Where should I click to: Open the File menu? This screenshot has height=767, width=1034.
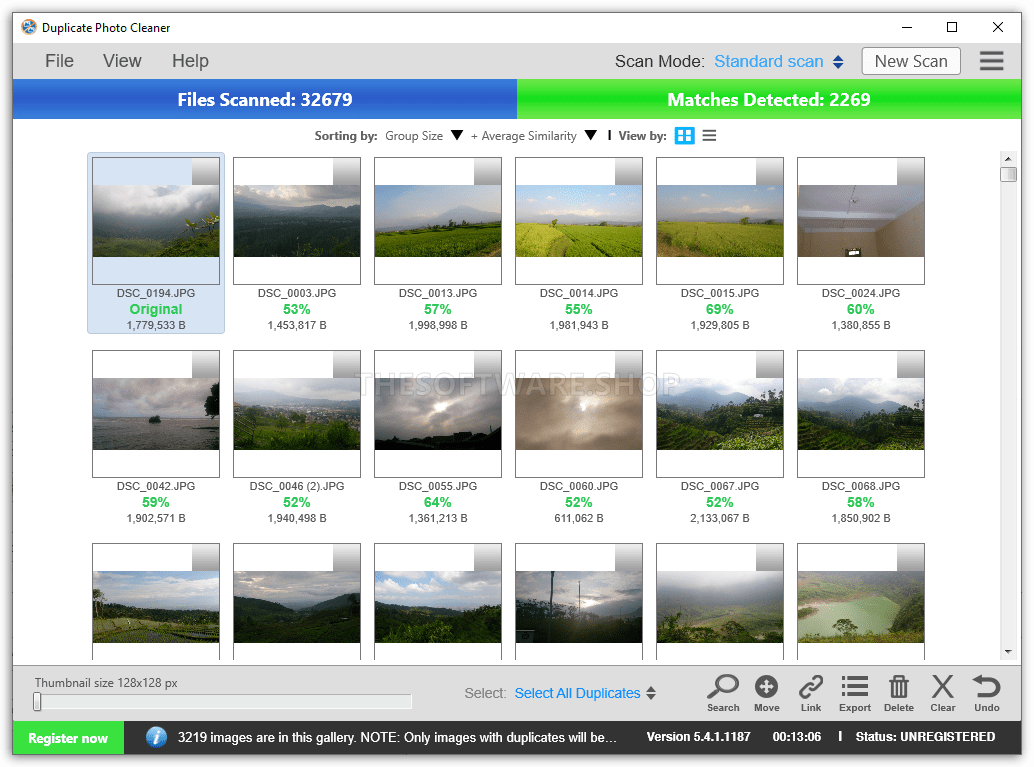point(59,61)
